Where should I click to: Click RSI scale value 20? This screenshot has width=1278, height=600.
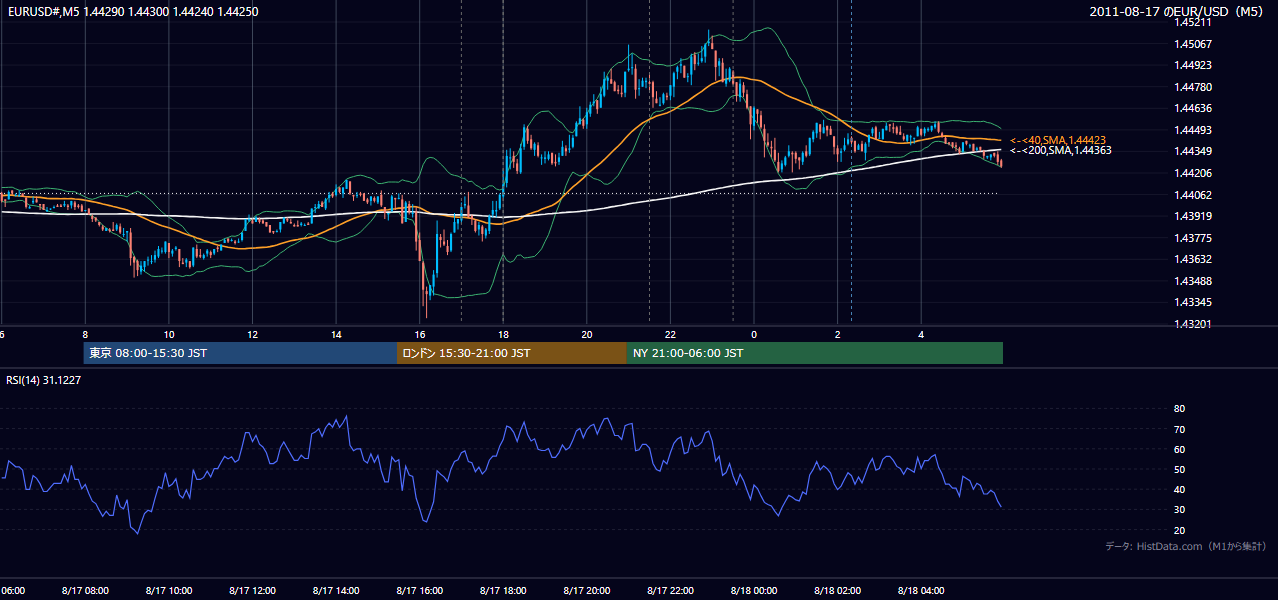pos(1180,530)
